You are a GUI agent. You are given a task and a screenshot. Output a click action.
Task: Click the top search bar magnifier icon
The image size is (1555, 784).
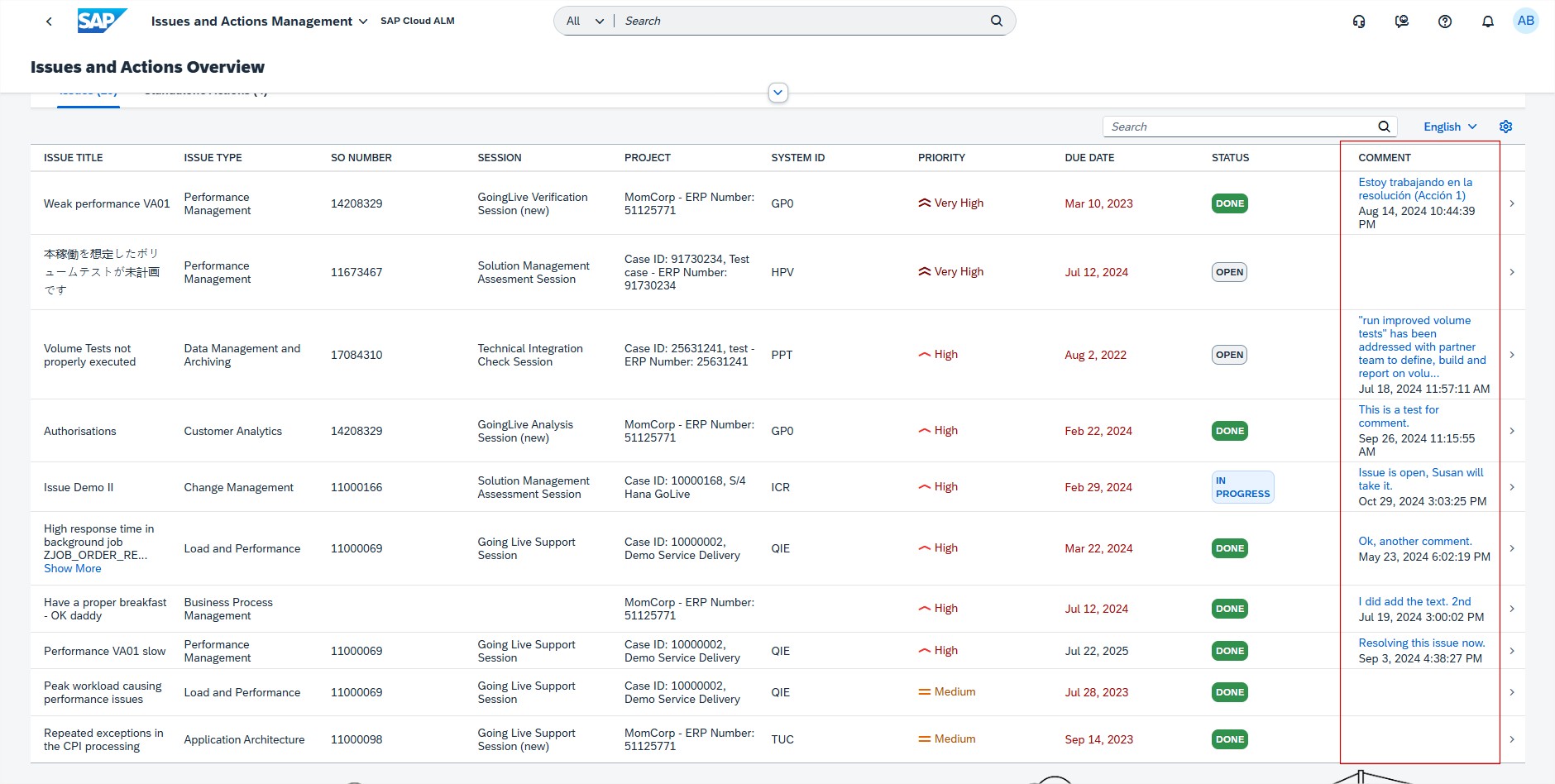pos(997,21)
